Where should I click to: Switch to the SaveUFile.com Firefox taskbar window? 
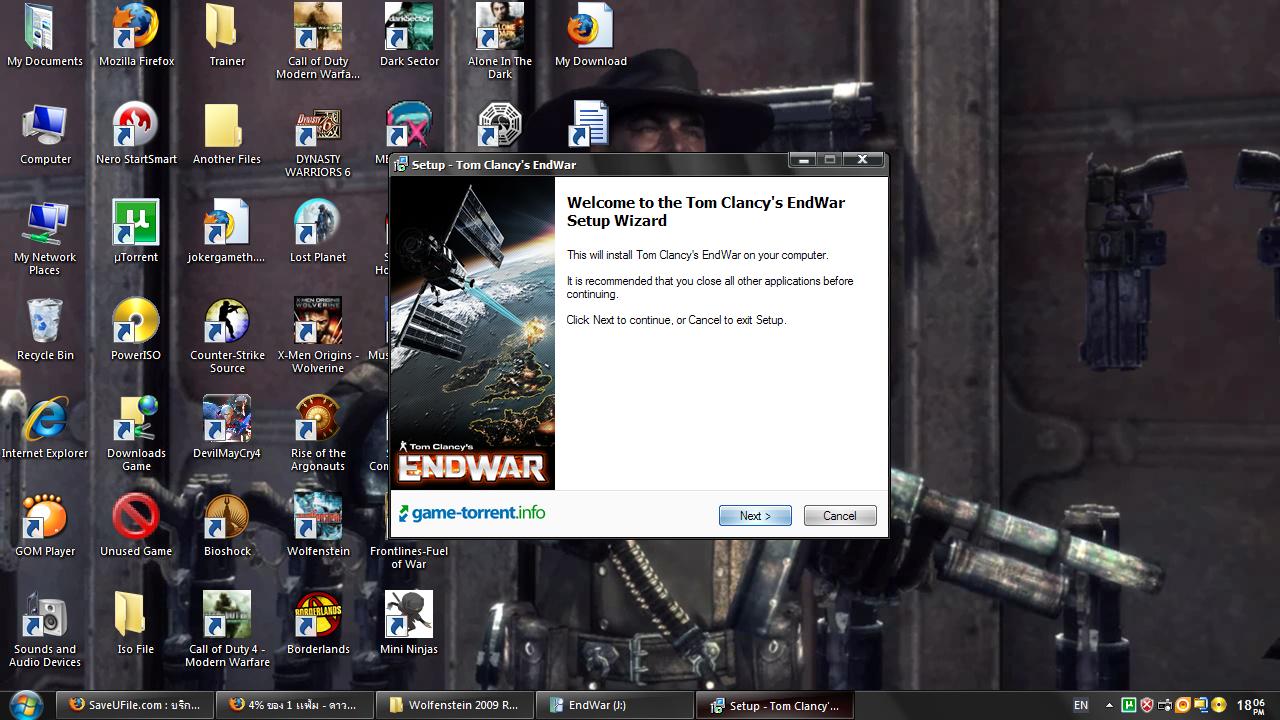pos(133,705)
